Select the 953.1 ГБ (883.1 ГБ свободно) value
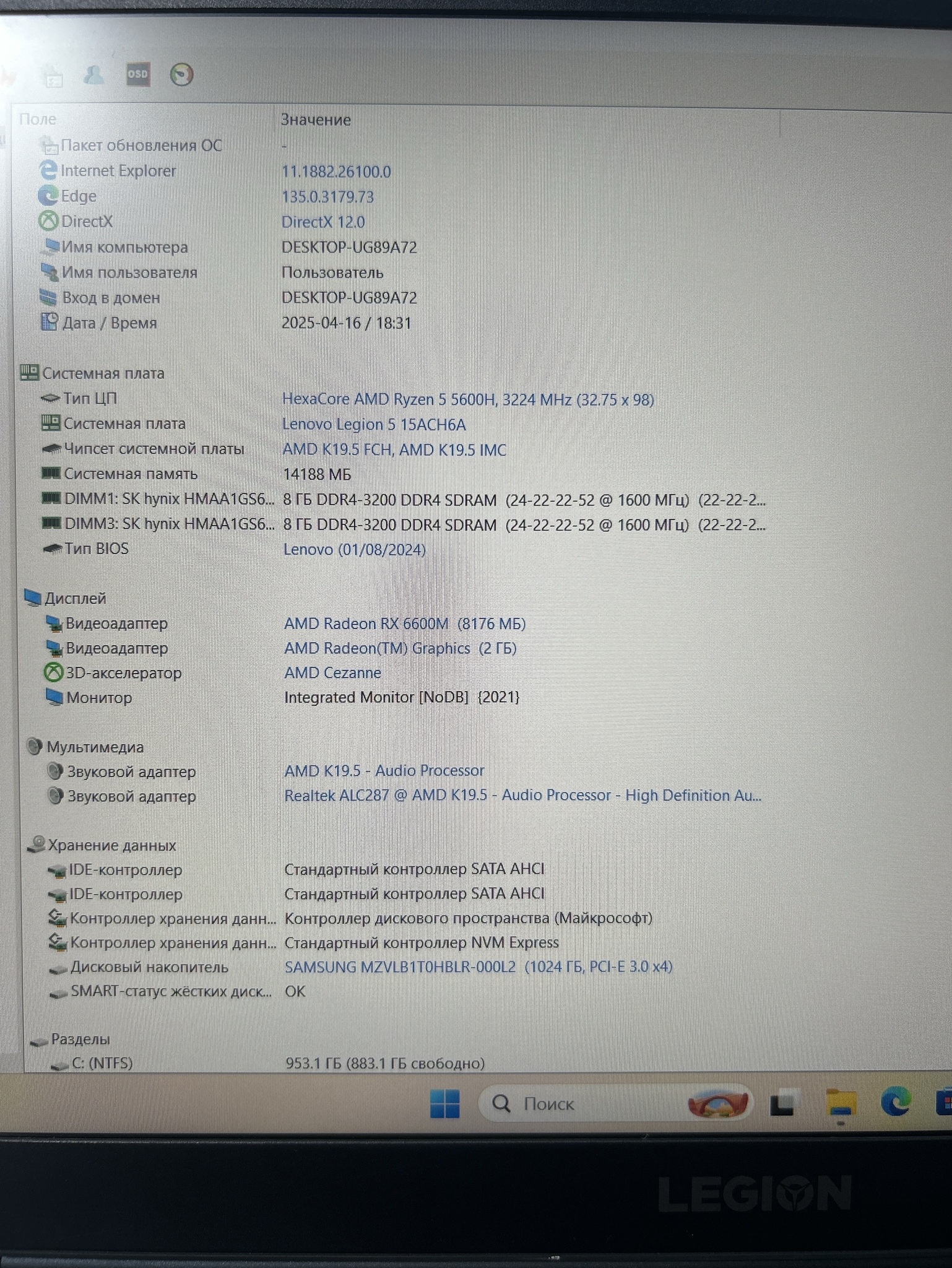Viewport: 952px width, 1268px height. coord(385,1063)
